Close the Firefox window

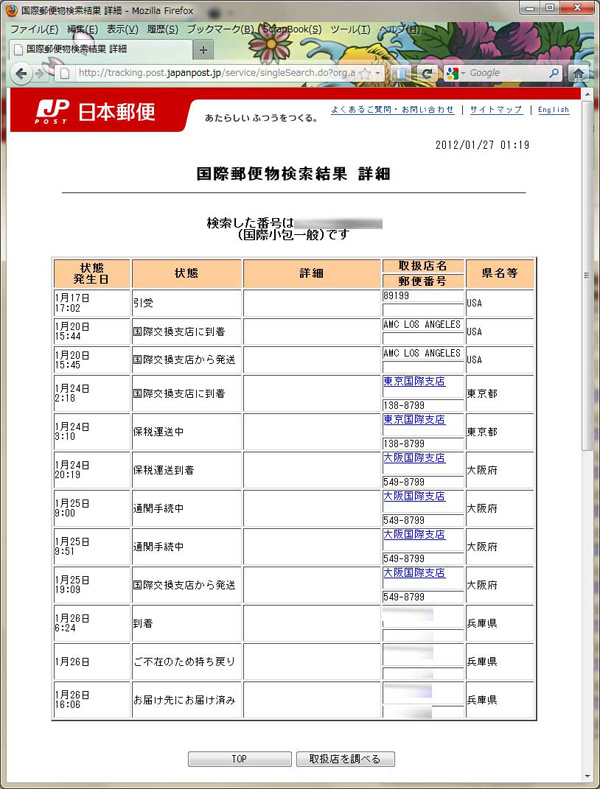click(x=576, y=8)
